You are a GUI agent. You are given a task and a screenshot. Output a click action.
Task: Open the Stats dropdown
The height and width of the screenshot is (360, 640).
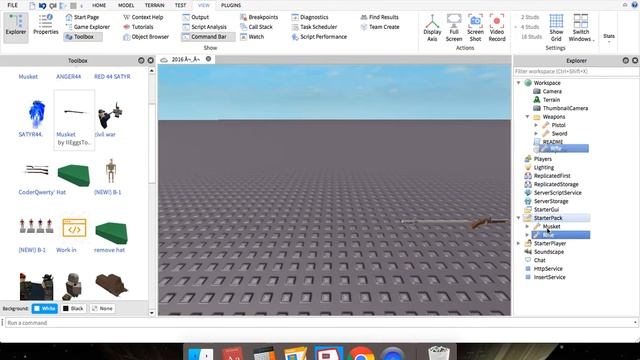[609, 38]
